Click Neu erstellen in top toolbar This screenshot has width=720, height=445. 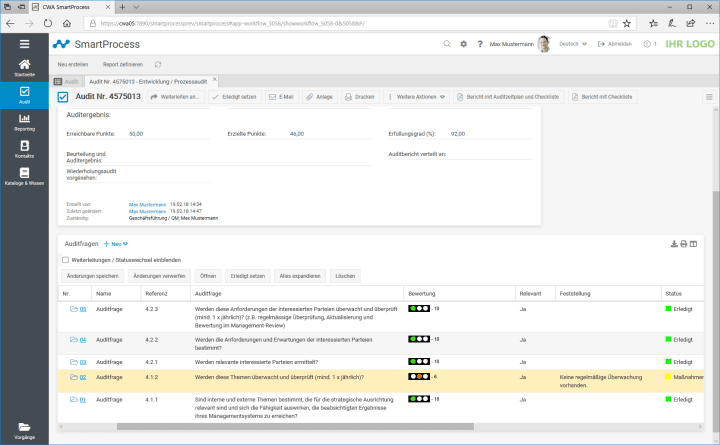point(73,65)
